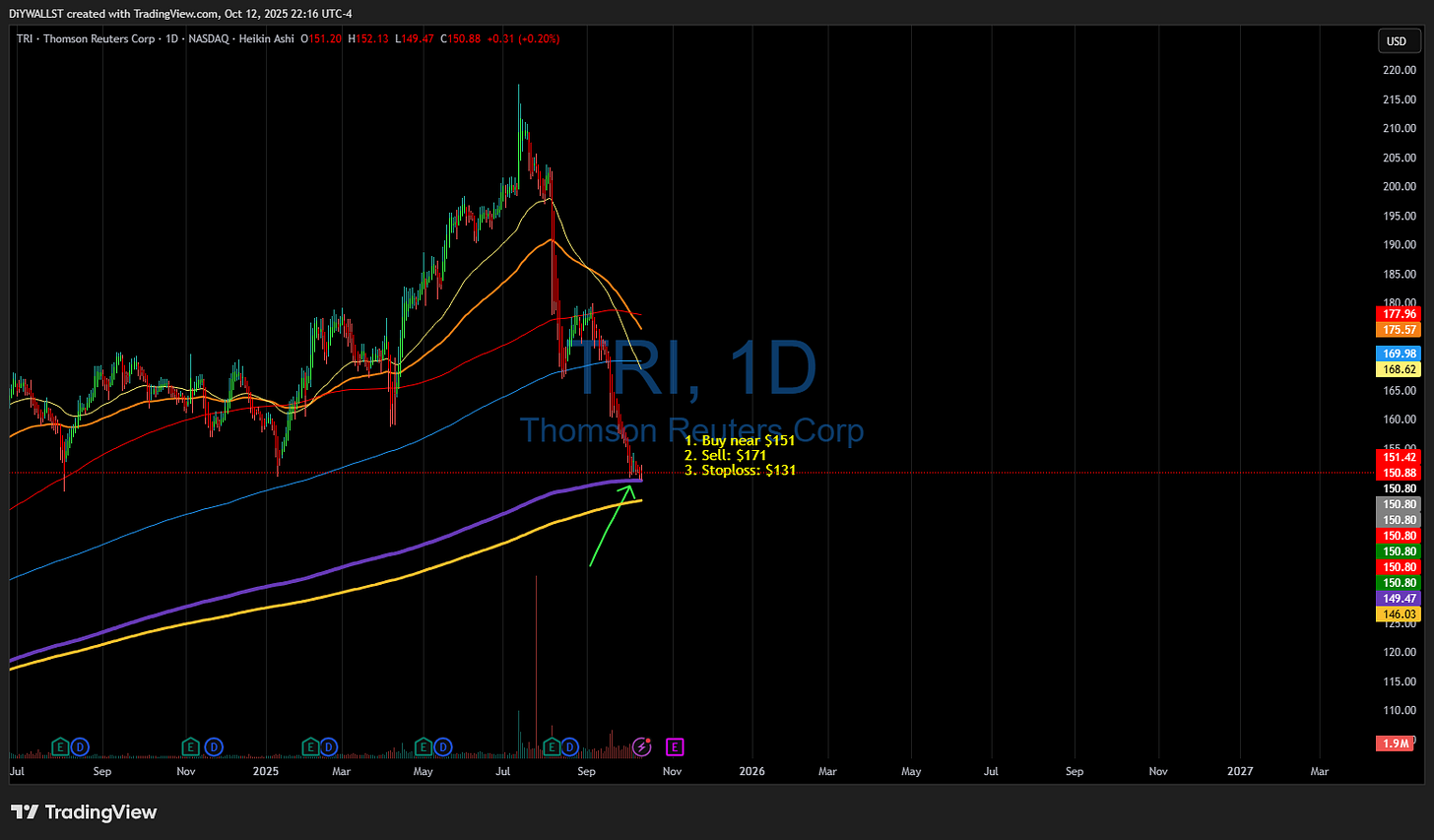Image resolution: width=1434 pixels, height=840 pixels.
Task: Select the TRI Thomson Reuters Corp symbol legend
Action: pyautogui.click(x=85, y=39)
